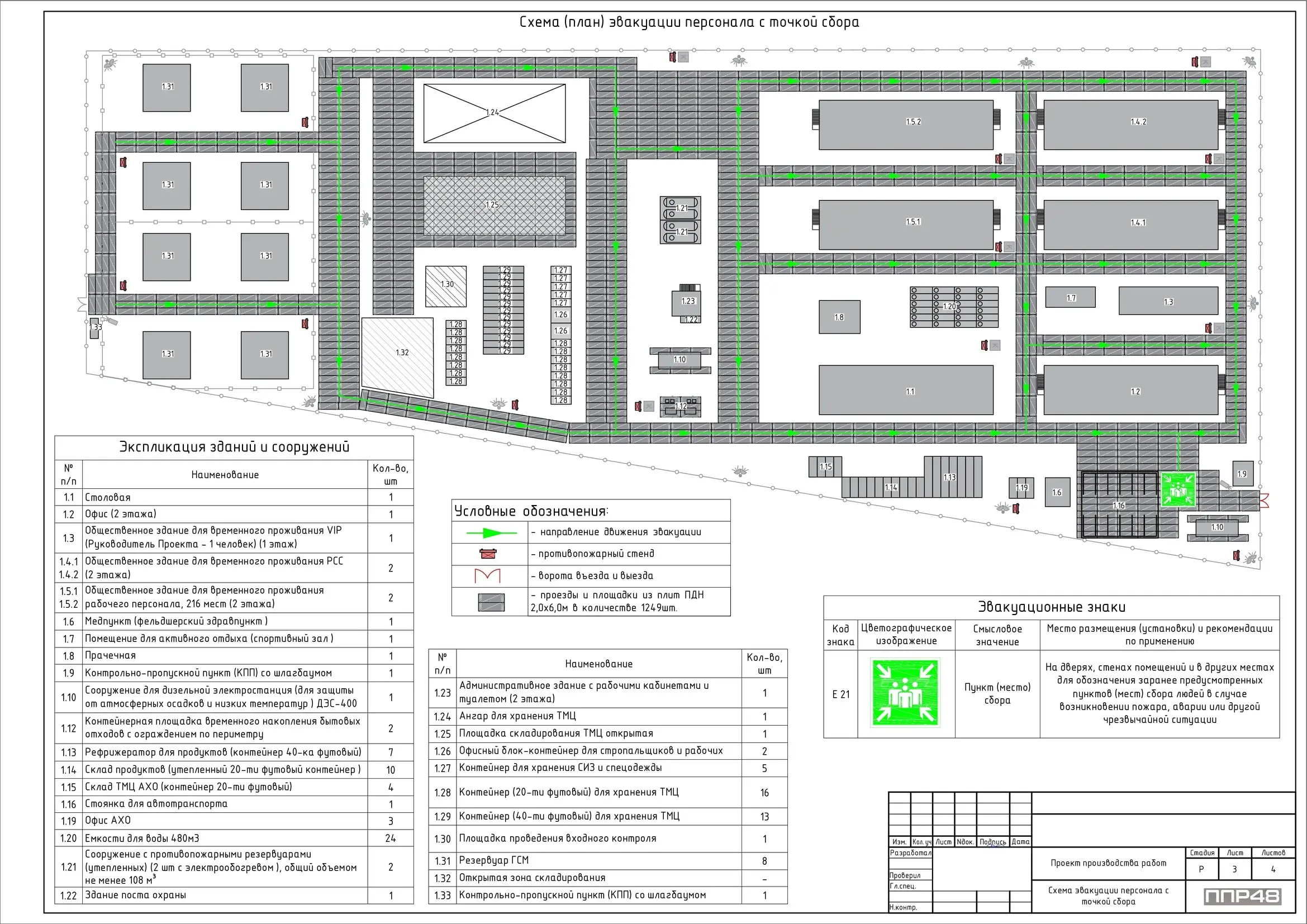Viewport: 1307px width, 924px height.
Task: Click the "Экспликация зданий и сооружений" table heading
Action: 234,447
